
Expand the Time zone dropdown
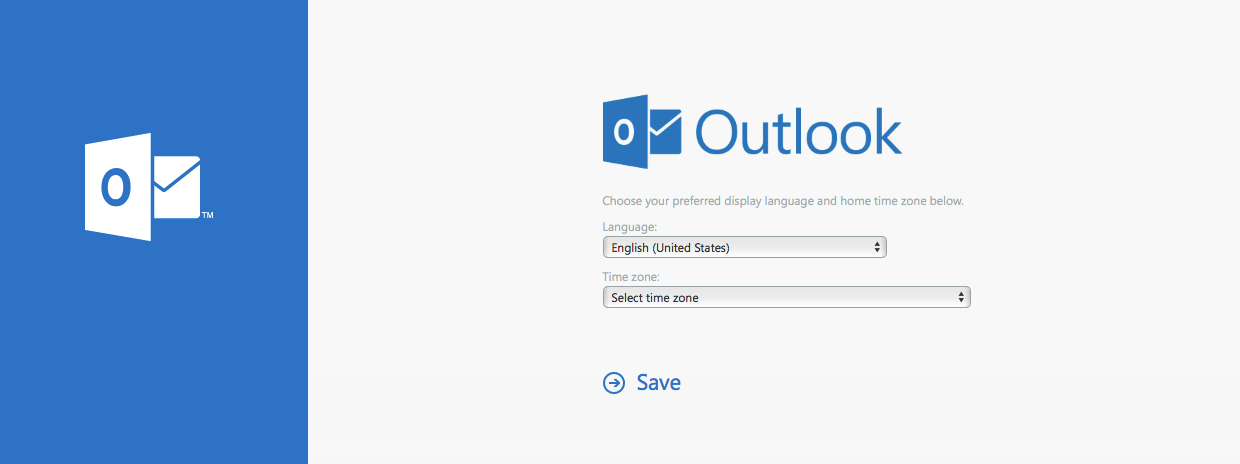coord(786,297)
